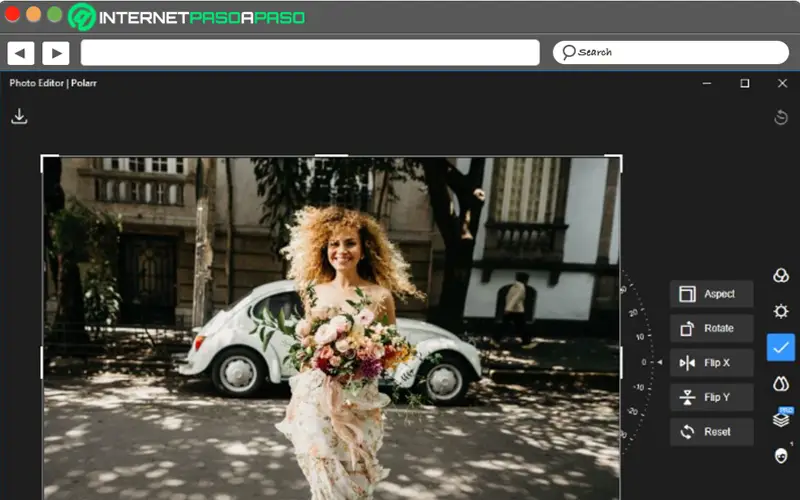Click the yellow macOS minimize dot
This screenshot has width=800, height=500.
(x=34, y=14)
